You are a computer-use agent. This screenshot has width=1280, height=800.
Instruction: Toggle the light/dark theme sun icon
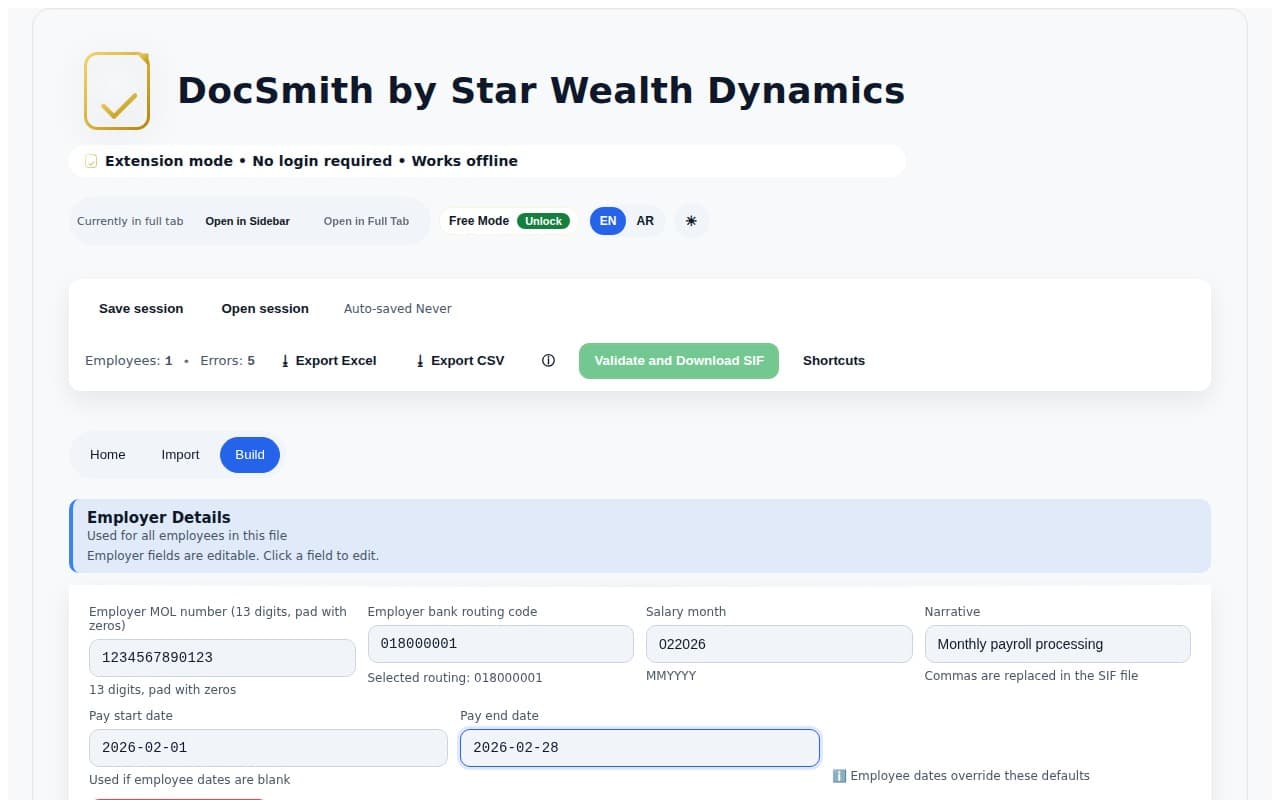click(691, 221)
